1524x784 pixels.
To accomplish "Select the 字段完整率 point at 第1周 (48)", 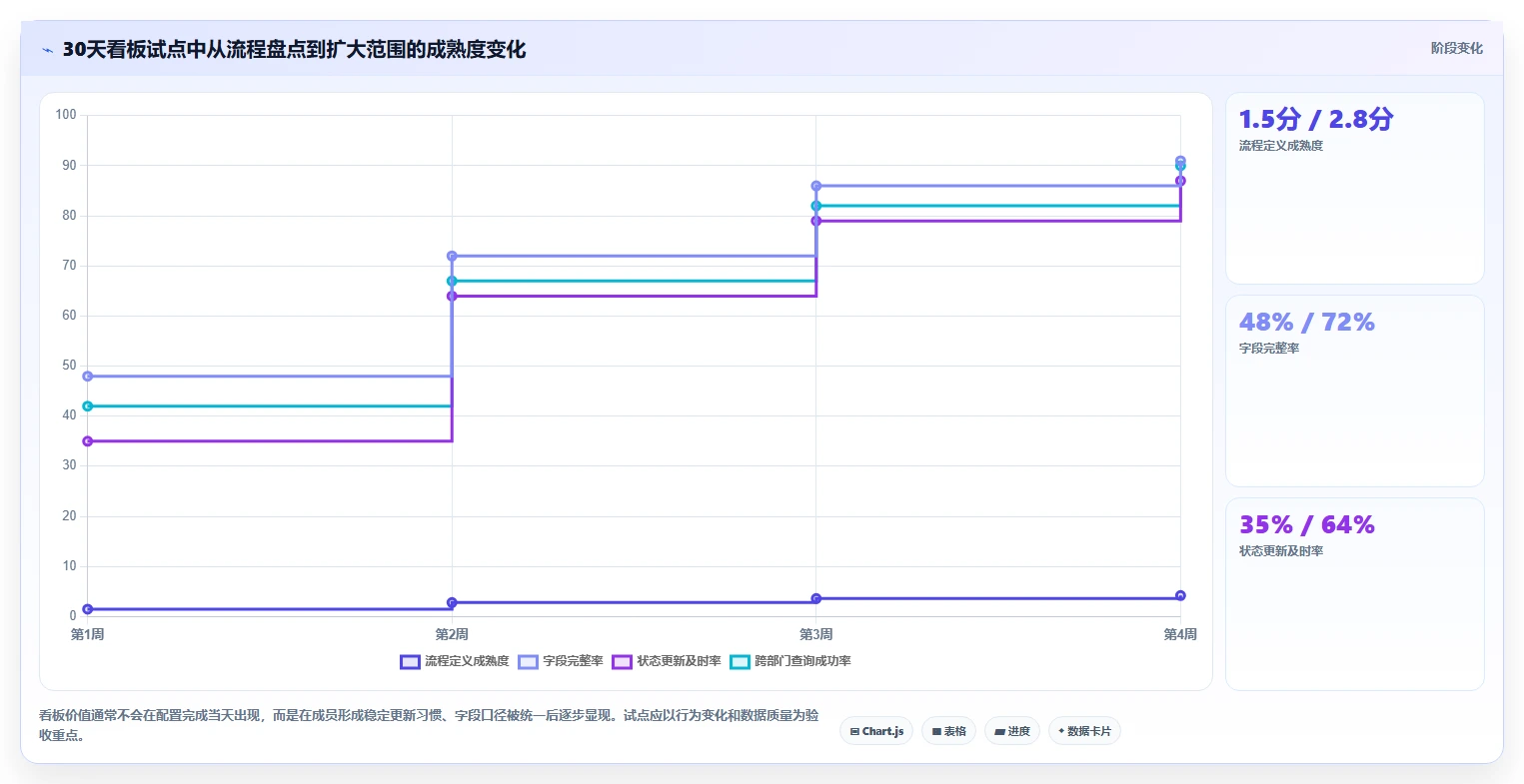I will point(88,377).
